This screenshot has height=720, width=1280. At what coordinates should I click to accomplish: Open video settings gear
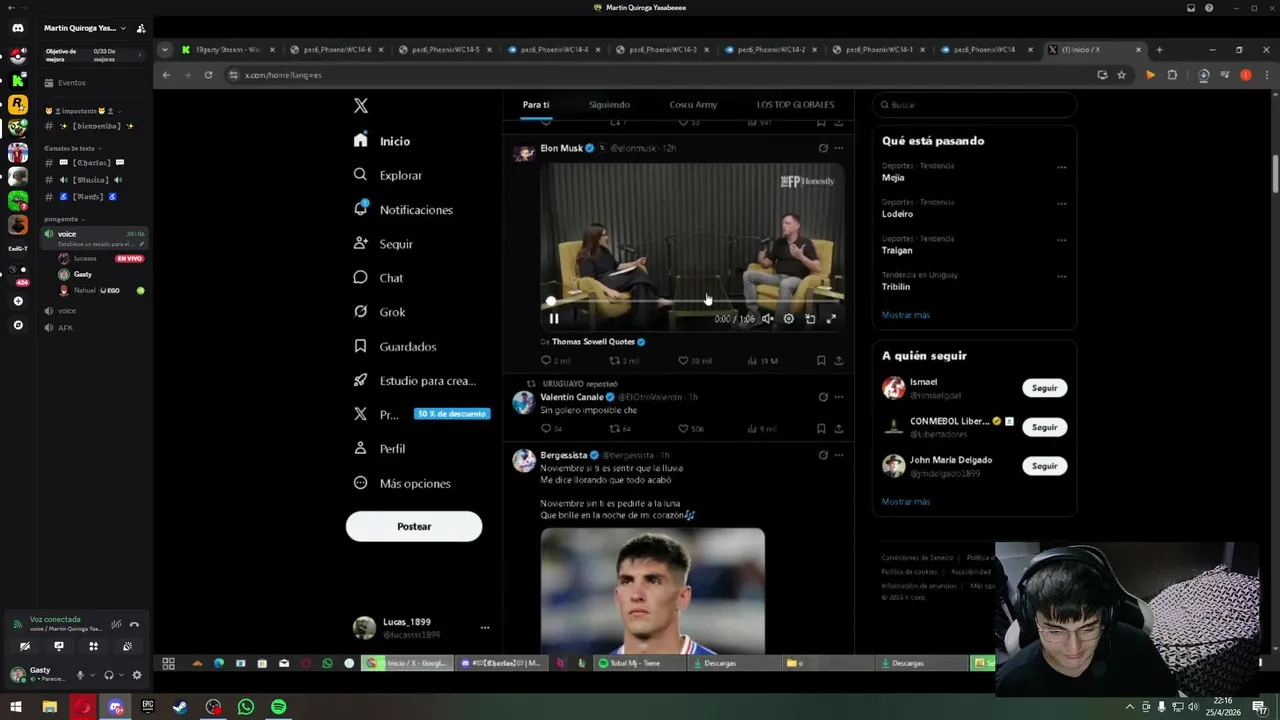click(x=788, y=319)
